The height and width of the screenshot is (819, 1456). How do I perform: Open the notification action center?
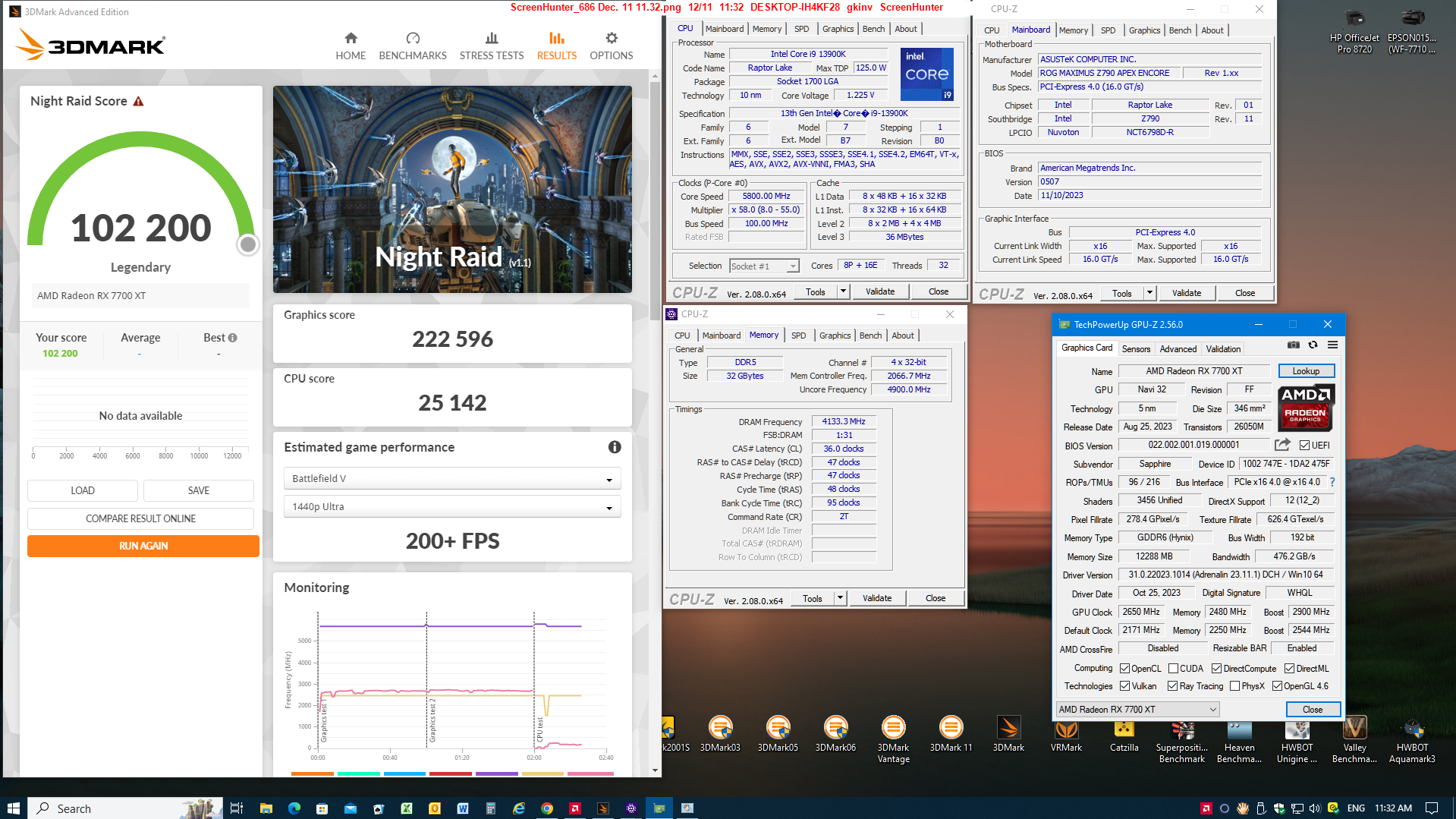(1431, 808)
